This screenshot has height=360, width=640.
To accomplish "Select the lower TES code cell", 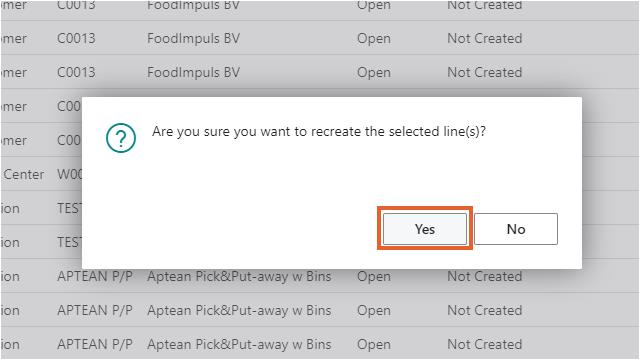I will [x=69, y=242].
